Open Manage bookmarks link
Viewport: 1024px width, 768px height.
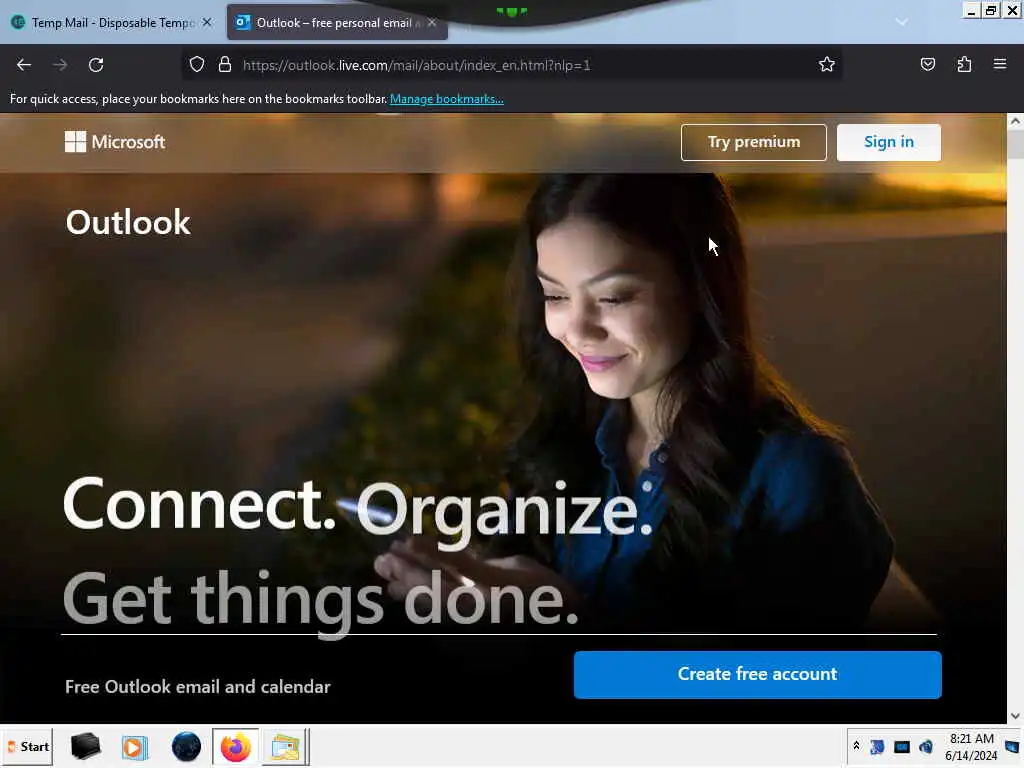tap(447, 99)
